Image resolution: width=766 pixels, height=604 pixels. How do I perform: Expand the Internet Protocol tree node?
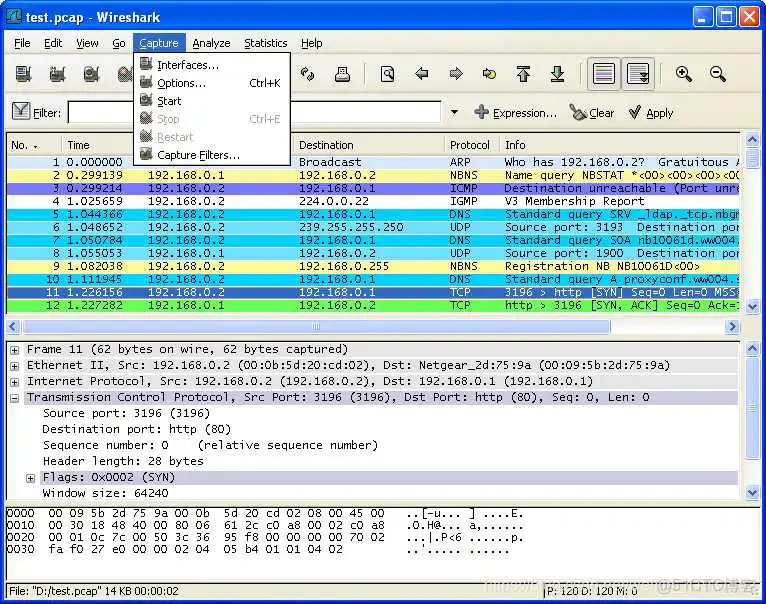pyautogui.click(x=15, y=382)
